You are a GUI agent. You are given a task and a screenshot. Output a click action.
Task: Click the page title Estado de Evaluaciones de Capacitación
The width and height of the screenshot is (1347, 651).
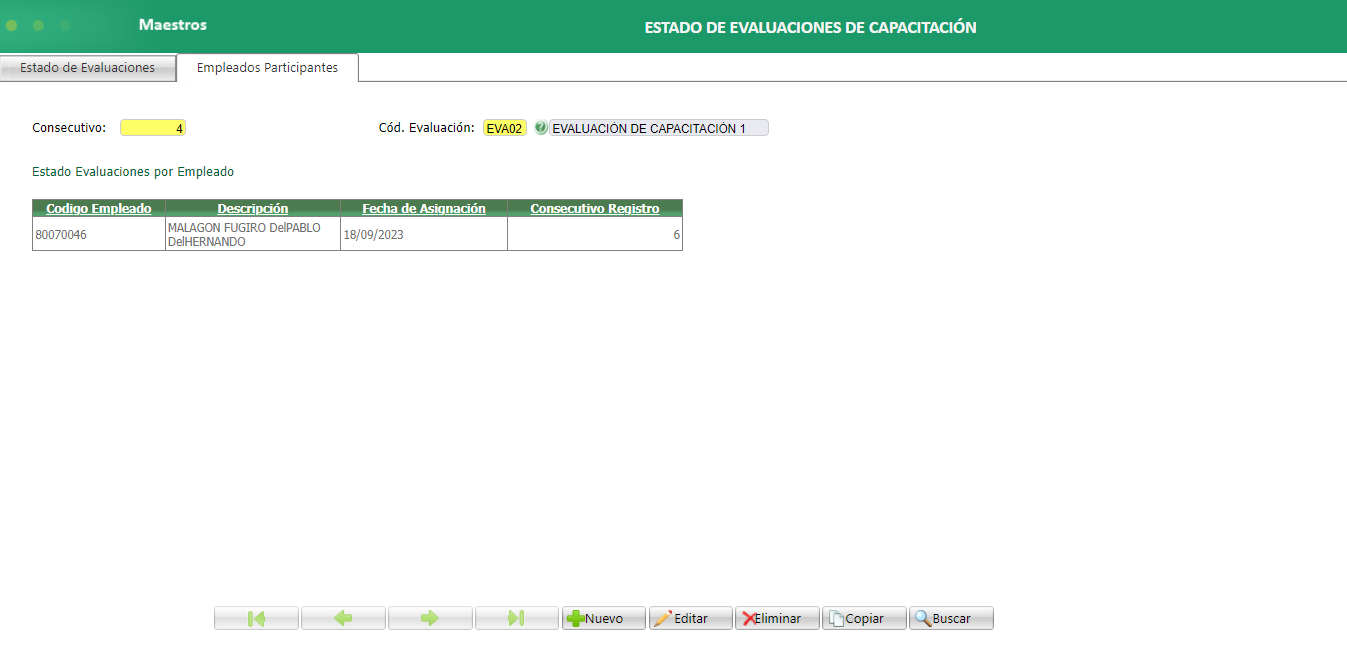tap(810, 27)
